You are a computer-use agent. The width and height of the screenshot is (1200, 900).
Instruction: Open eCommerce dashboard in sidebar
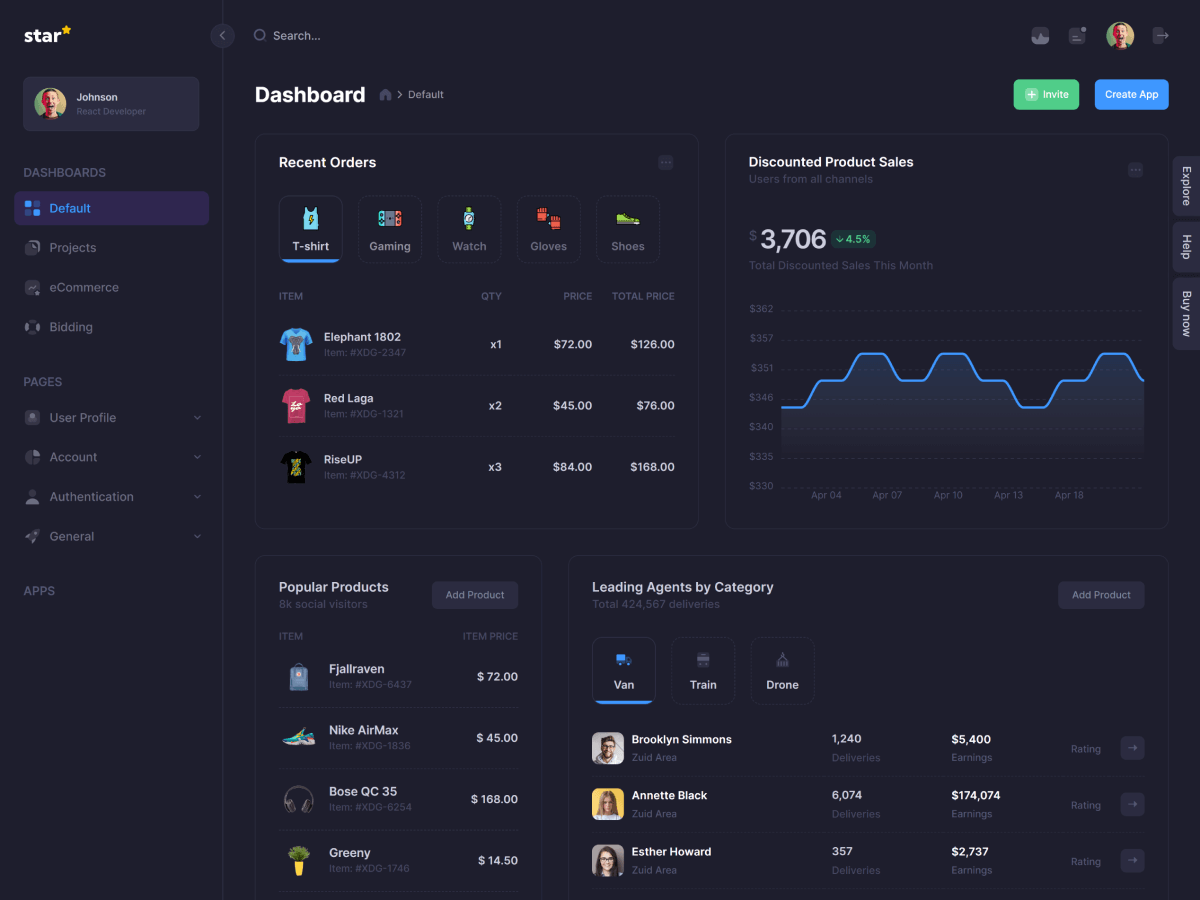tap(84, 288)
